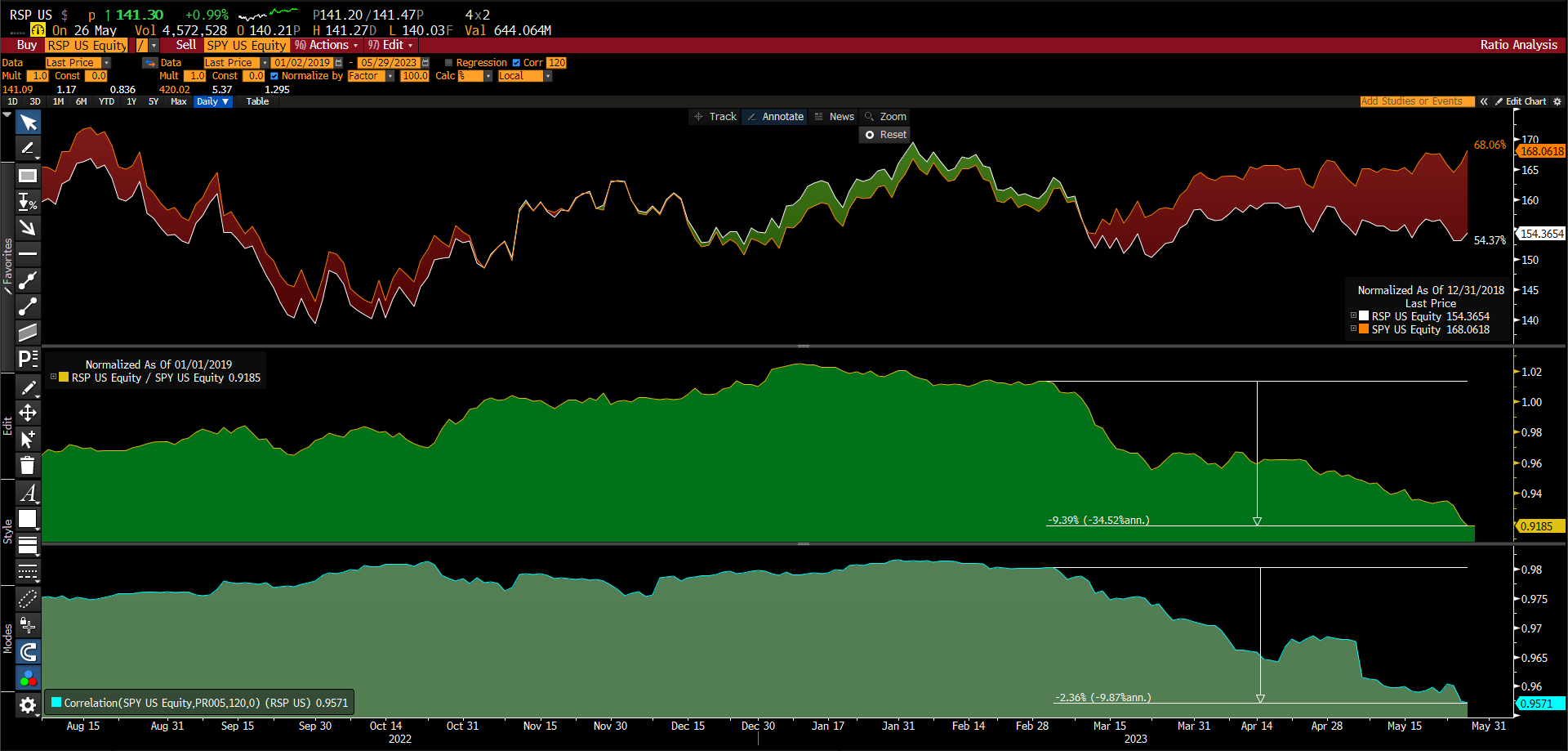Click the RSP US Equity buy field
The height and width of the screenshot is (751, 1568).
pos(87,46)
